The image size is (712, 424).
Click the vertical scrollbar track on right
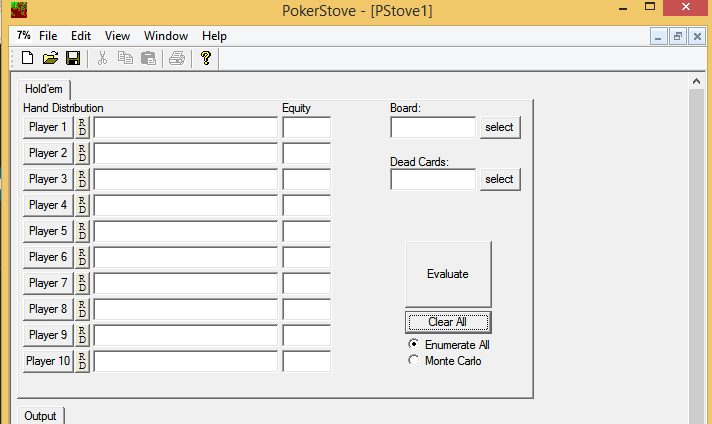[697, 250]
